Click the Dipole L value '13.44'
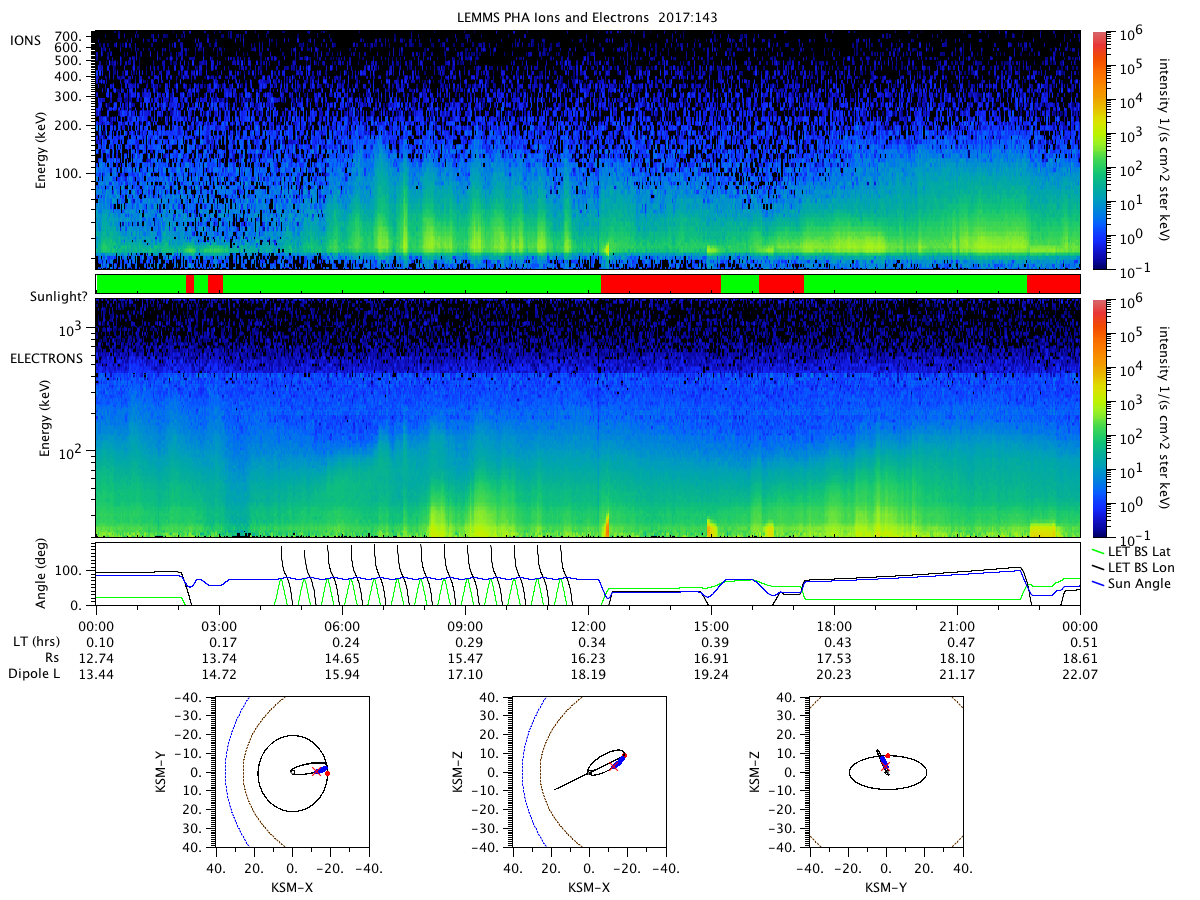The width and height of the screenshot is (1200, 900). [x=96, y=675]
